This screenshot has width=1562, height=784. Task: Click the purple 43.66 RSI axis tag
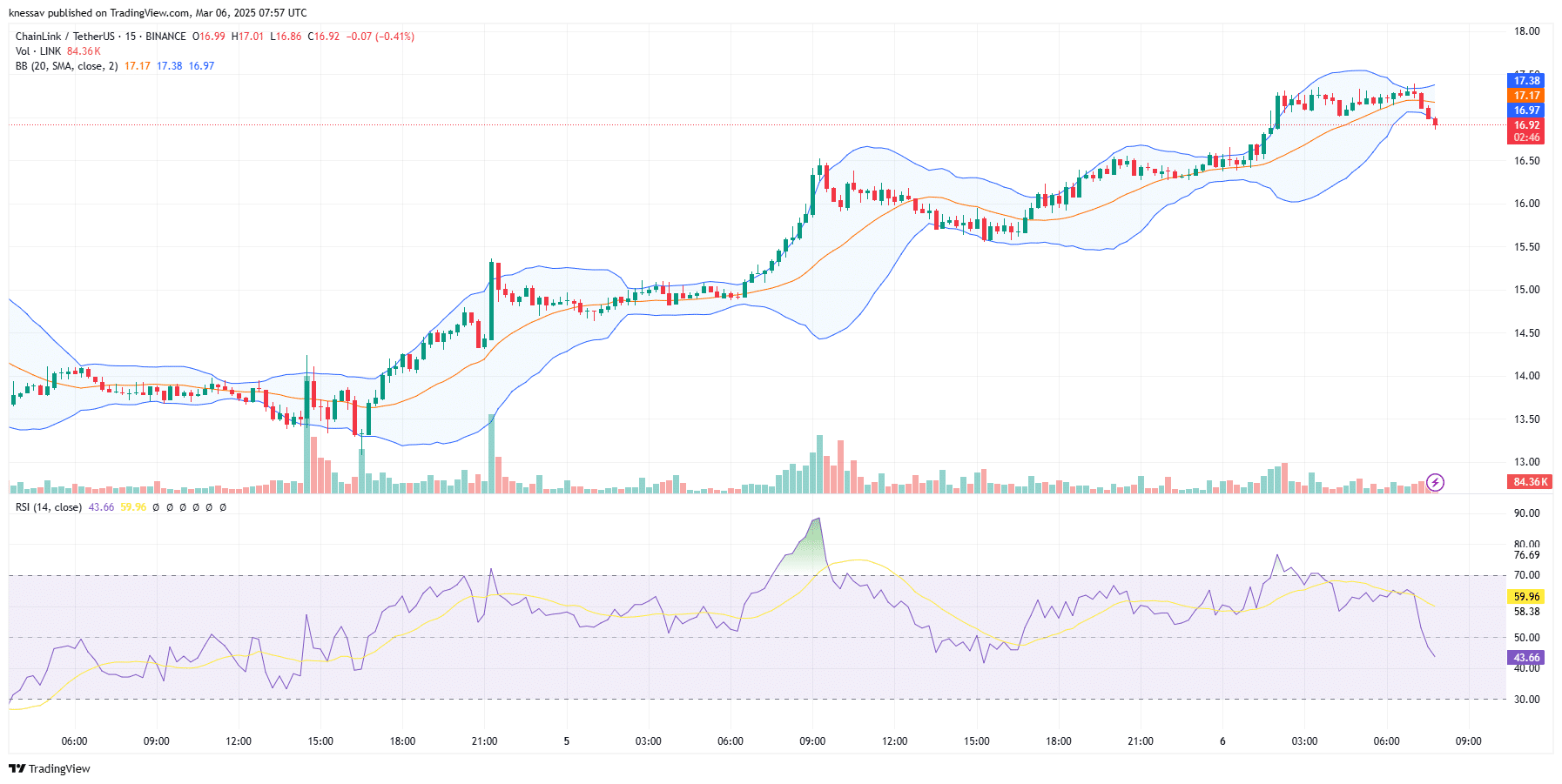coord(1526,658)
